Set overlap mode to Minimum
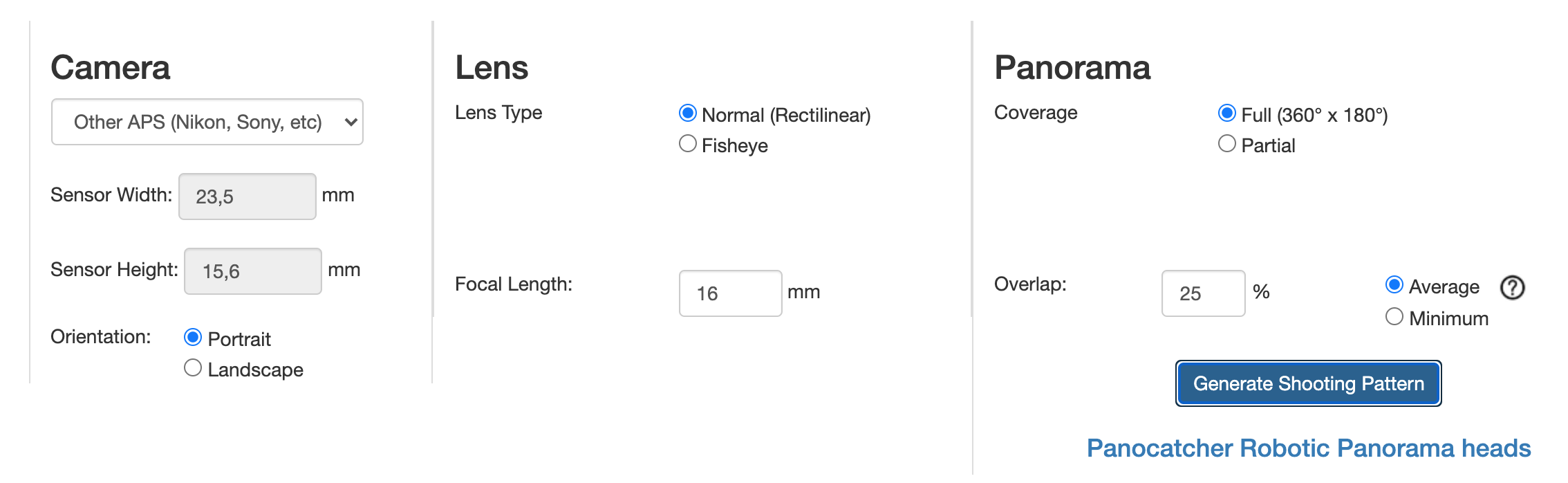Viewport: 1568px width, 483px height. pos(1394,316)
